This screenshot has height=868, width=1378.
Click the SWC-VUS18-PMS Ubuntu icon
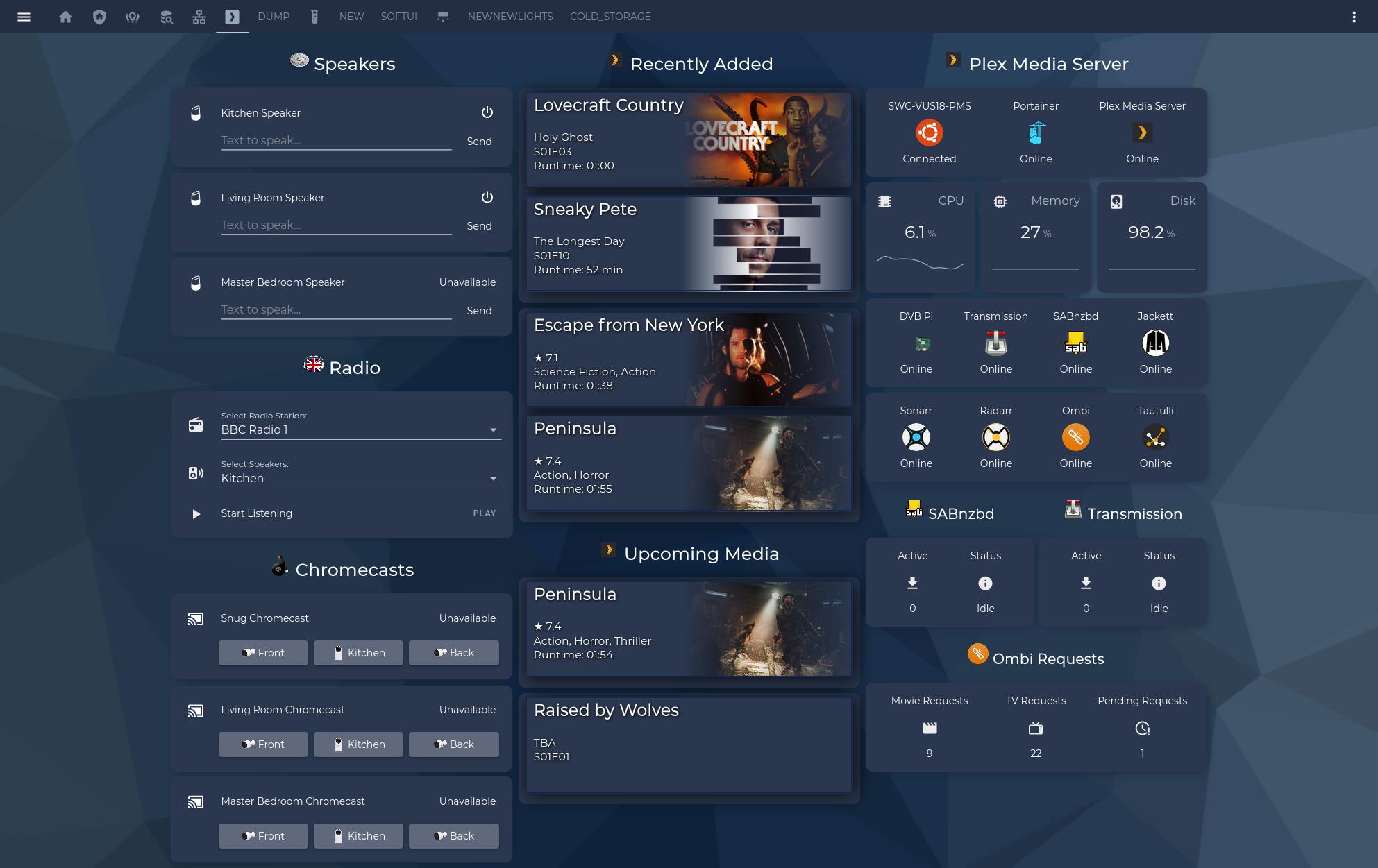pos(929,133)
